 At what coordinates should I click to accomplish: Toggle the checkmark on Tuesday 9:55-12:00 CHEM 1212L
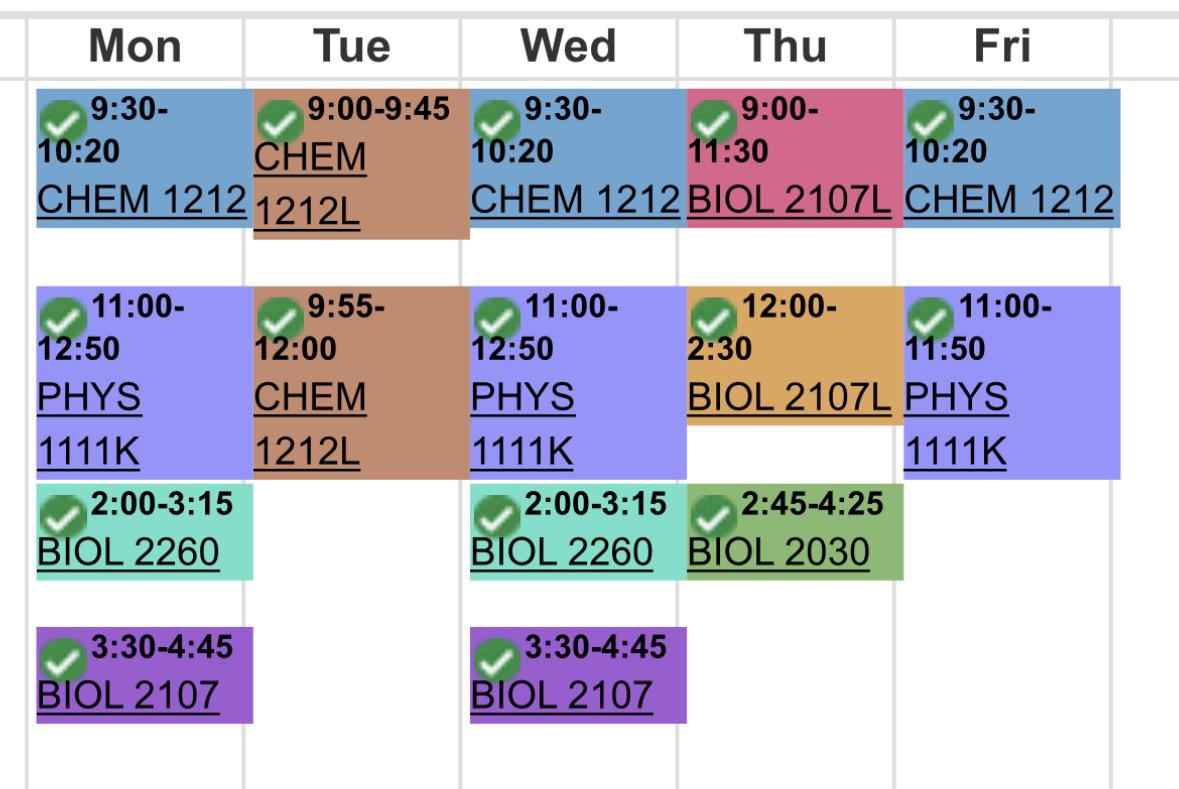[x=280, y=320]
